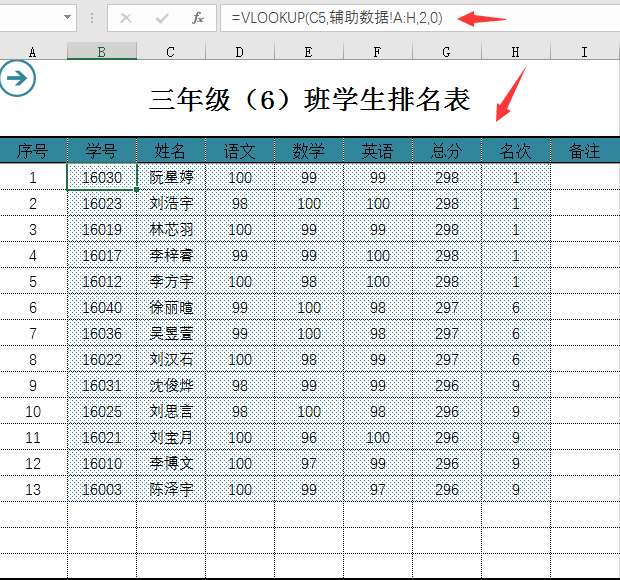
Task: Click the 备注 header cell
Action: coord(585,151)
